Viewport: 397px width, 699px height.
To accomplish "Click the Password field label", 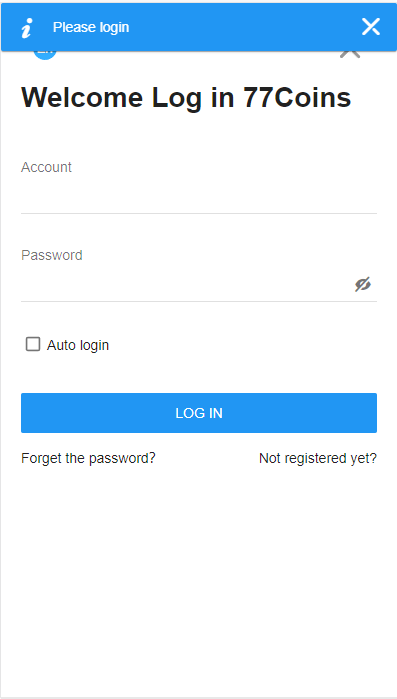I will pyautogui.click(x=52, y=255).
